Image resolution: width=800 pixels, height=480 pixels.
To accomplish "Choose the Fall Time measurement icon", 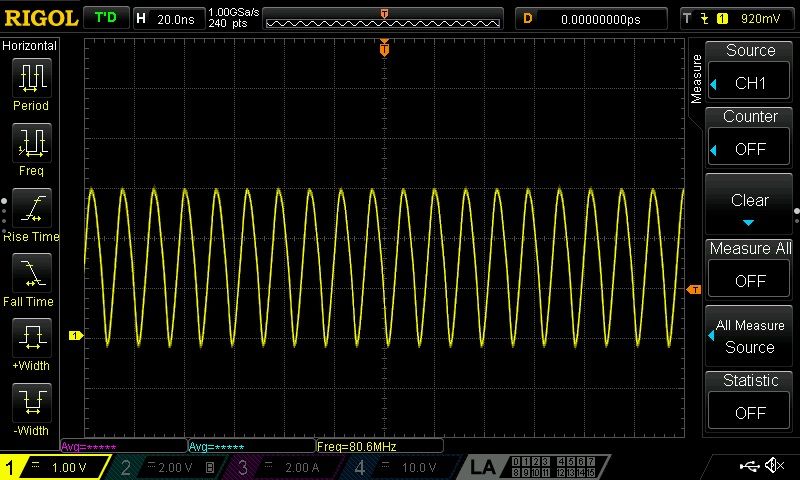I will click(32, 272).
